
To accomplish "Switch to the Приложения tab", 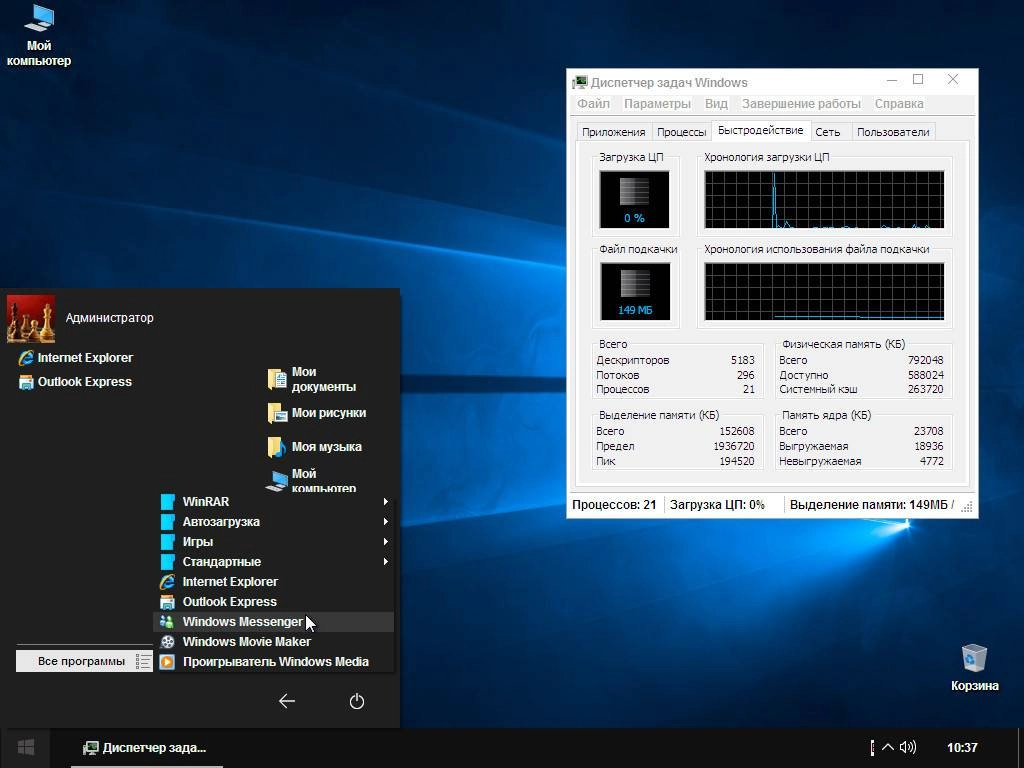I will (613, 132).
